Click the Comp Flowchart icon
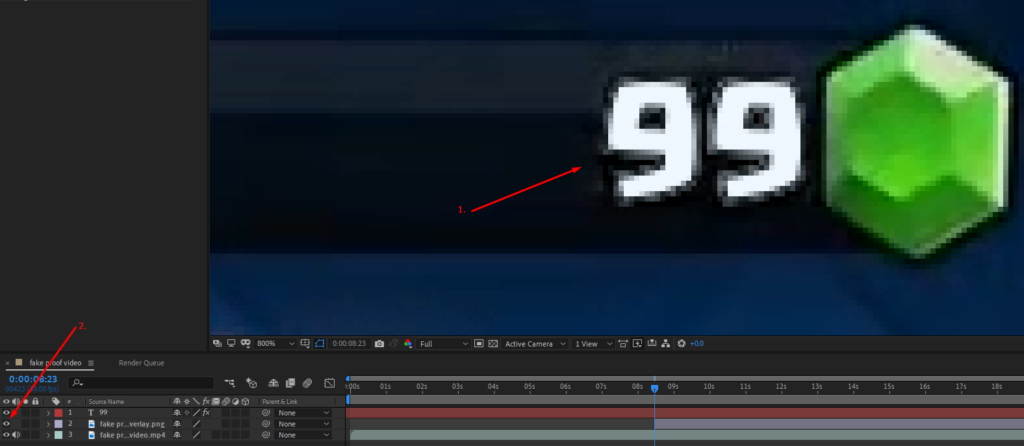This screenshot has width=1024, height=446. point(665,343)
